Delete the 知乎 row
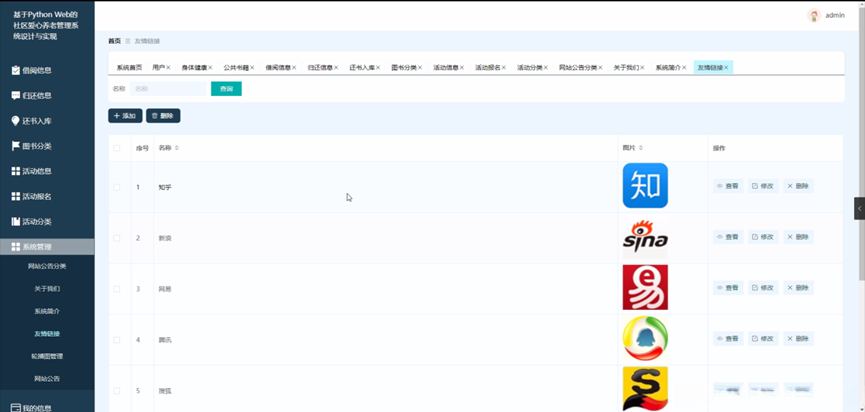865x412 pixels. coord(798,186)
